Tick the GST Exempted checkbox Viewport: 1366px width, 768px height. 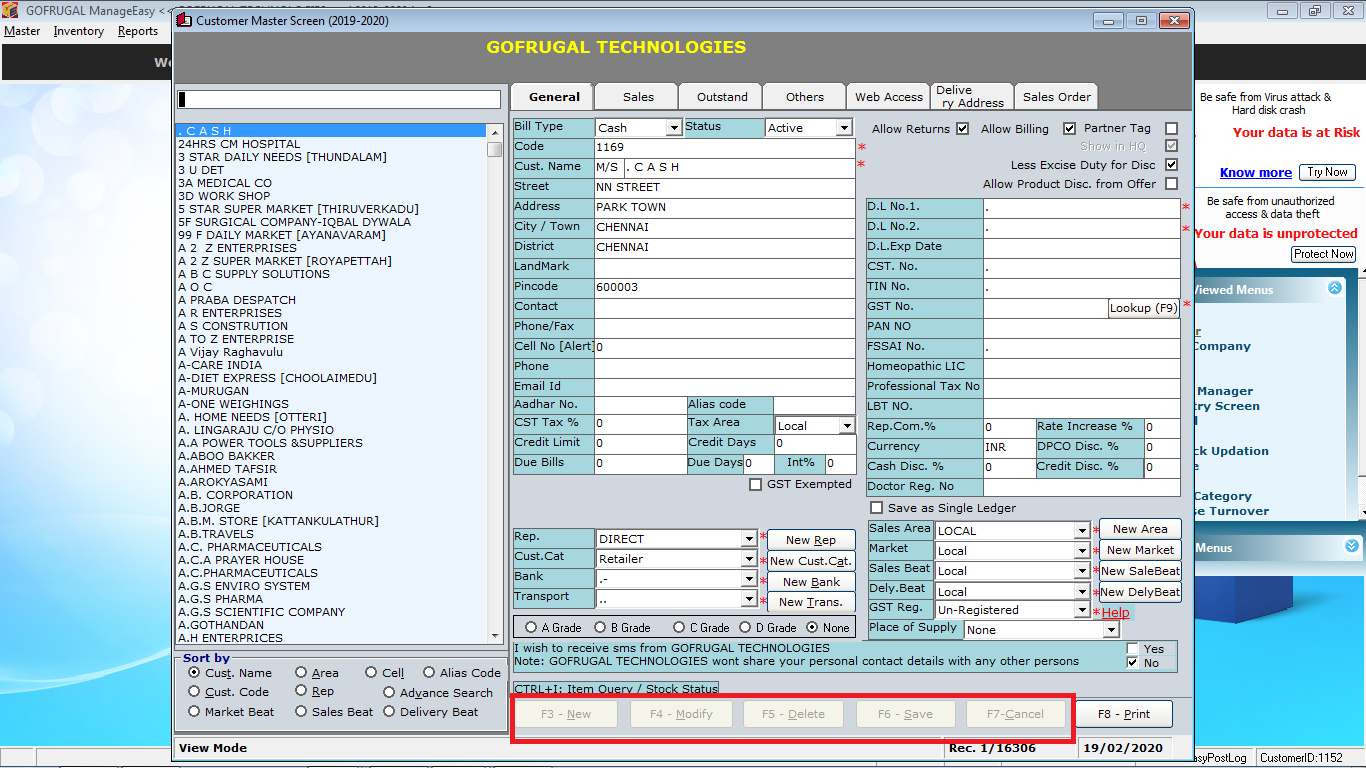756,485
